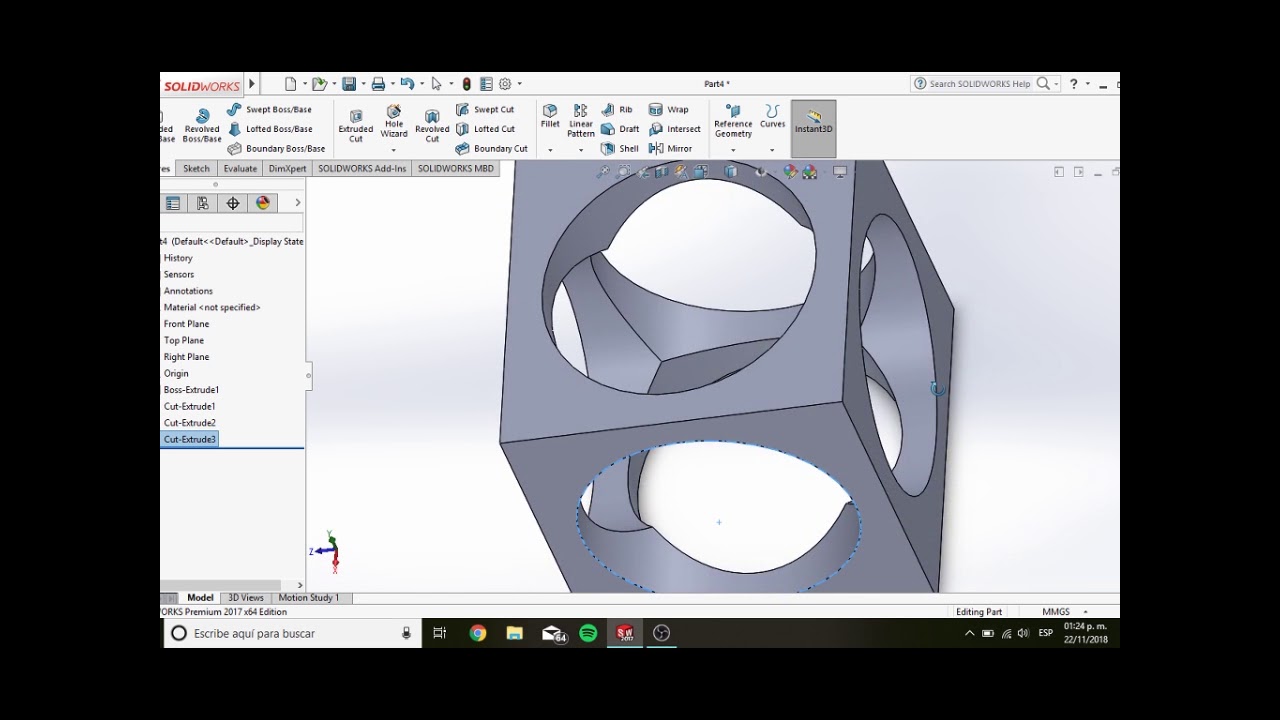
Task: Open Motion Study 1 tab
Action: (x=308, y=598)
